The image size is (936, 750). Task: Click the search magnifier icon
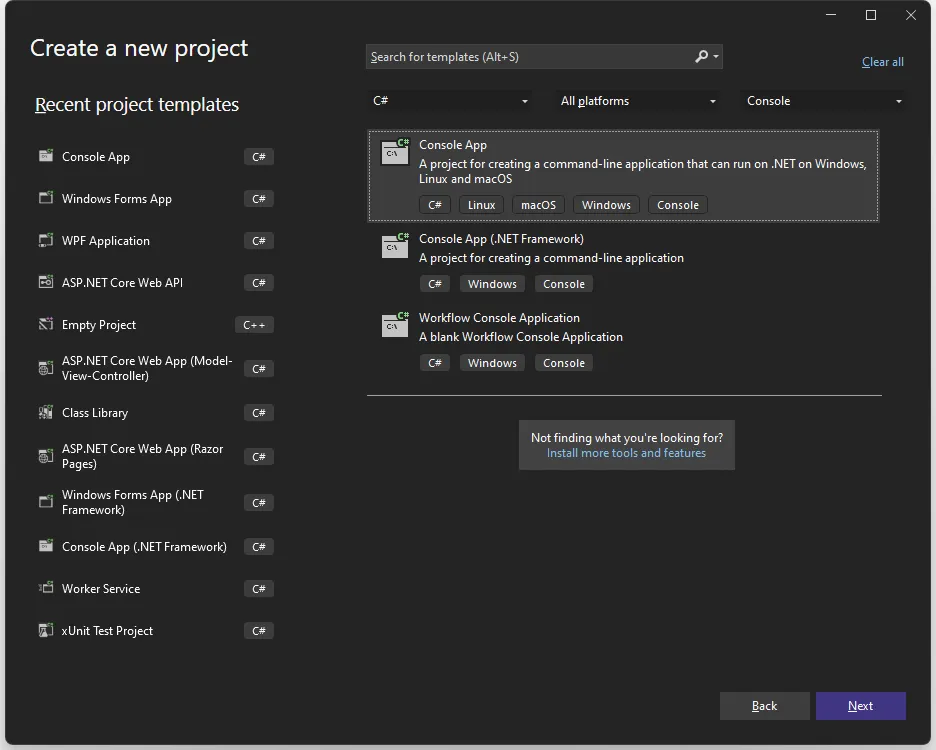(x=702, y=57)
